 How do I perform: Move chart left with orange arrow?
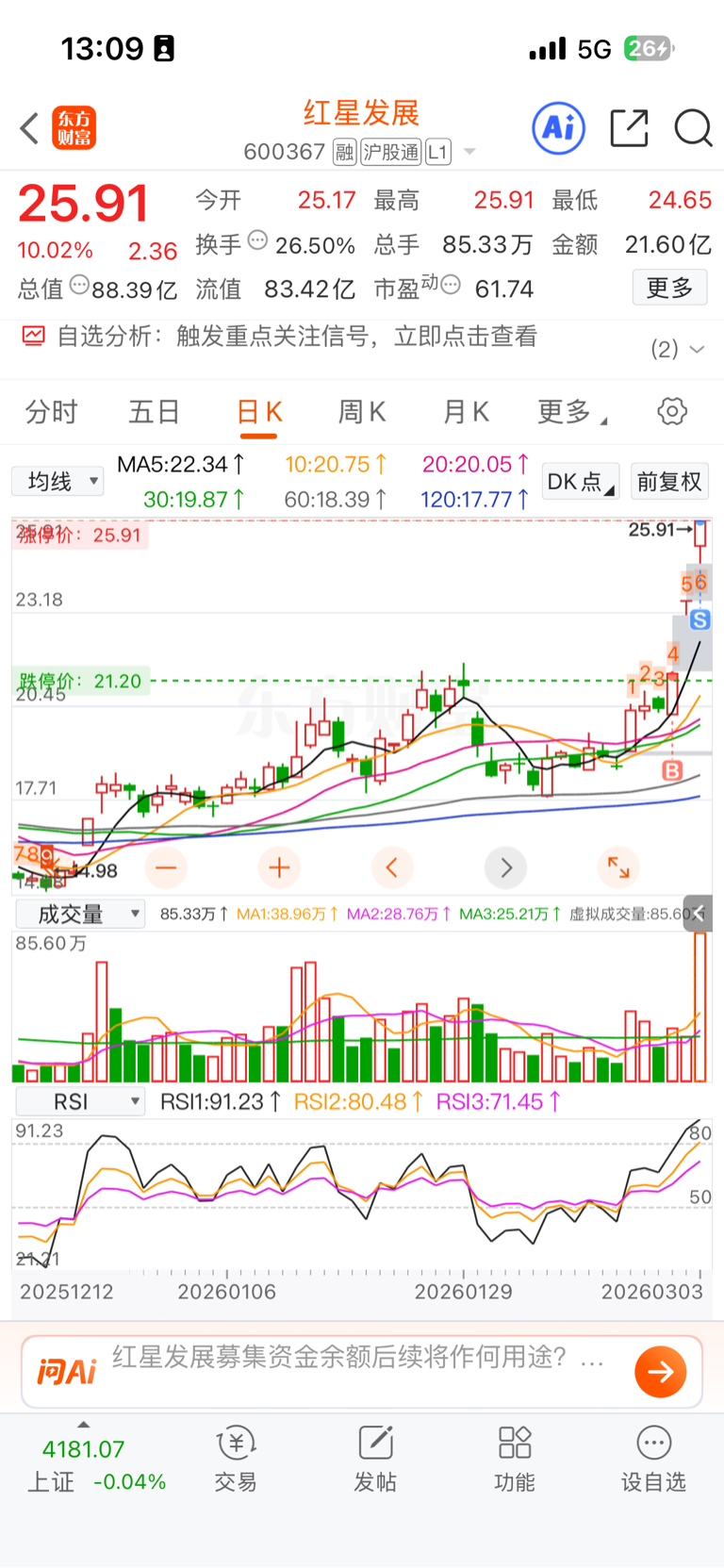tap(392, 867)
